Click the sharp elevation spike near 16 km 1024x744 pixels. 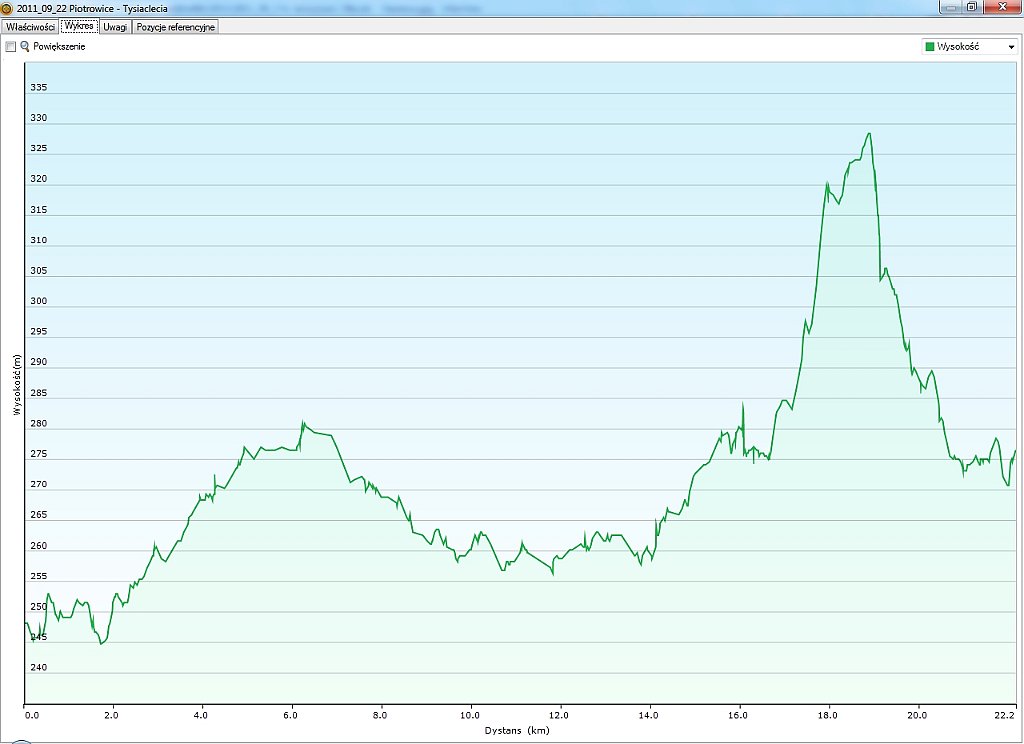pyautogui.click(x=743, y=403)
